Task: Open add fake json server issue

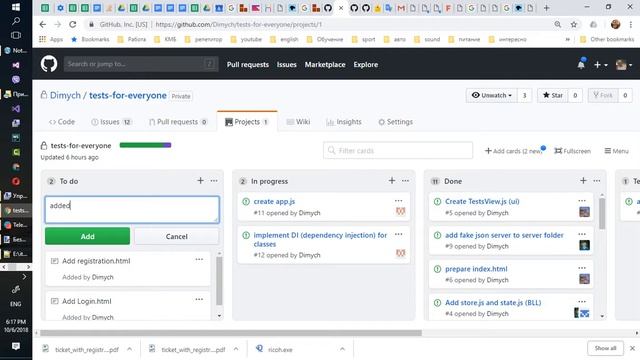Action: tap(504, 235)
